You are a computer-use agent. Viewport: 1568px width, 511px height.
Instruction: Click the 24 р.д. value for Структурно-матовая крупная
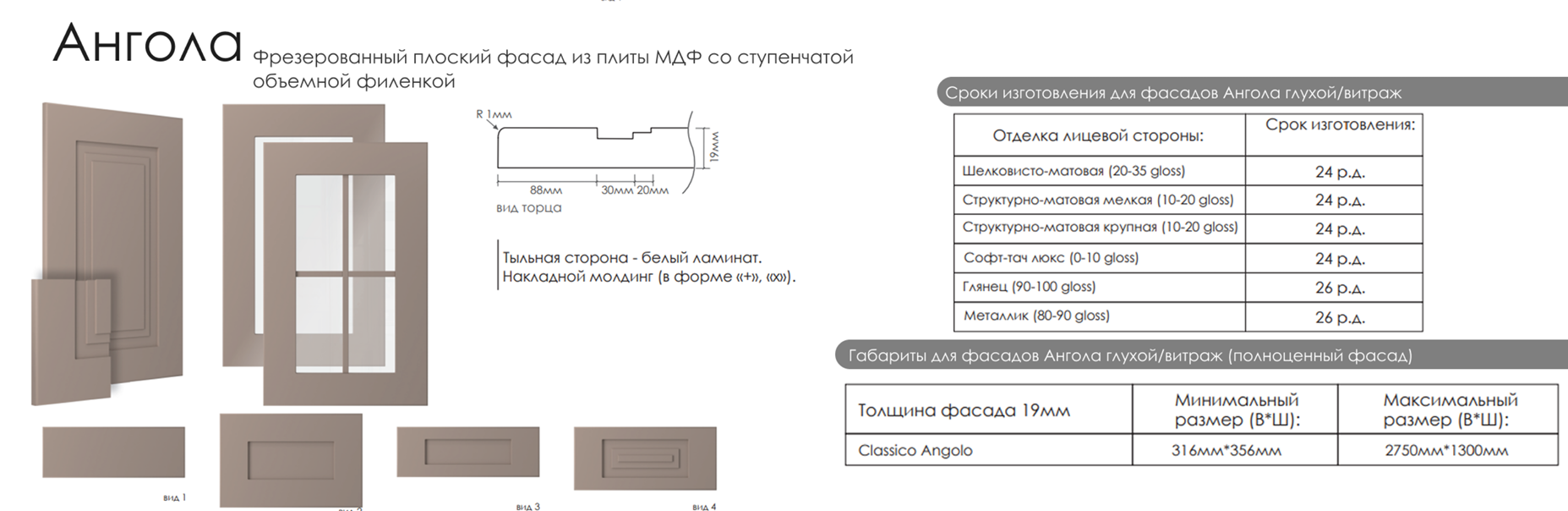pos(1340,229)
